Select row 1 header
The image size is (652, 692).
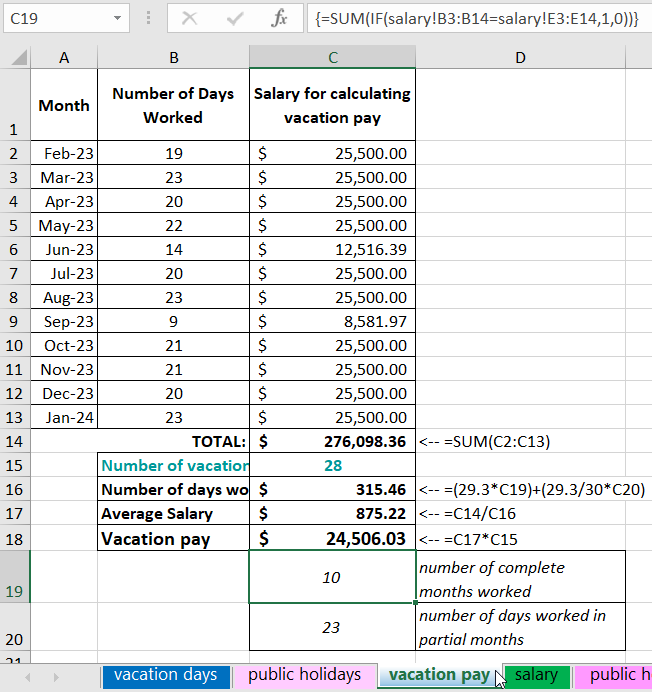point(15,105)
